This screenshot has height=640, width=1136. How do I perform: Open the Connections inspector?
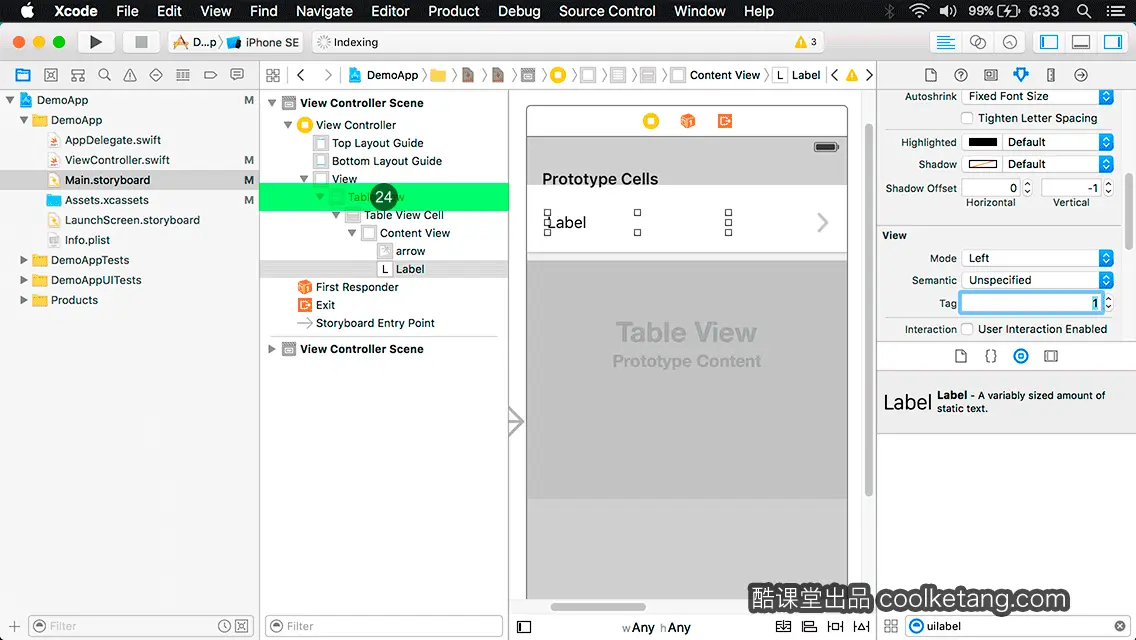(x=1081, y=75)
